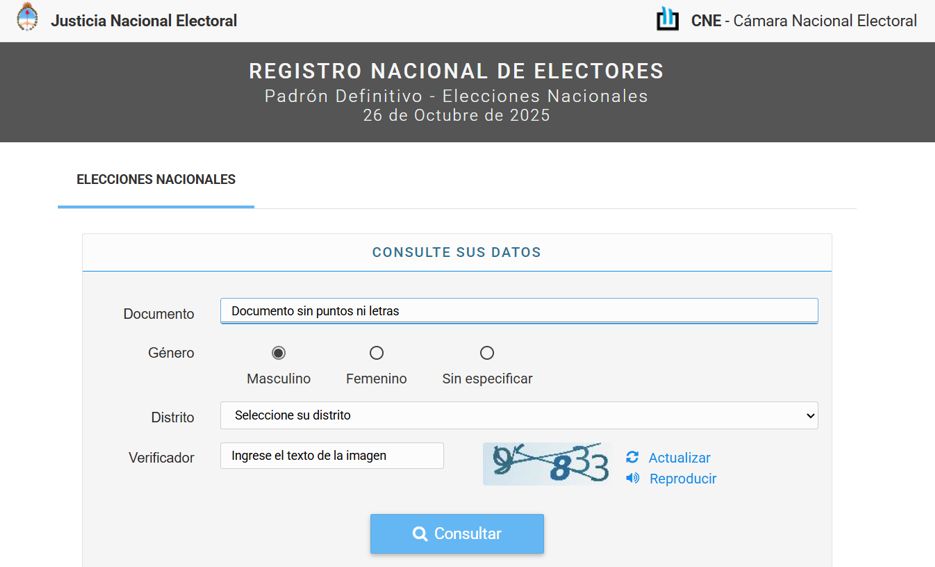Click the Actualizar captcha link
Screen dimensions: 935x567
click(x=679, y=458)
